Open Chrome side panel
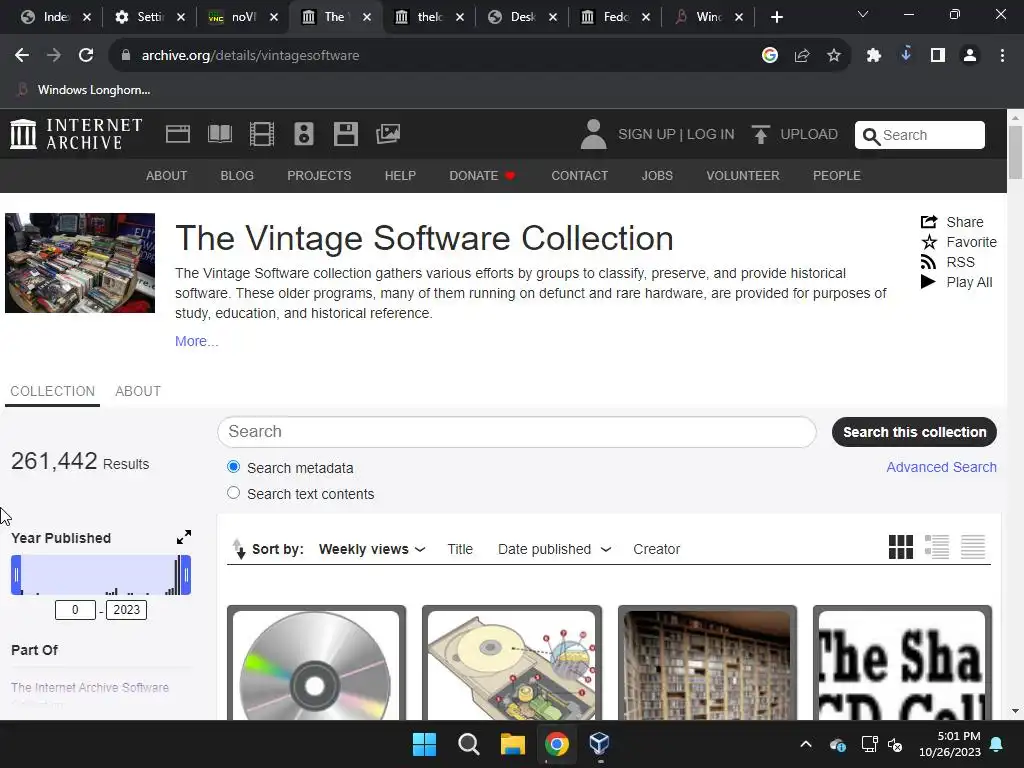Image resolution: width=1024 pixels, height=768 pixels. pyautogui.click(x=938, y=56)
